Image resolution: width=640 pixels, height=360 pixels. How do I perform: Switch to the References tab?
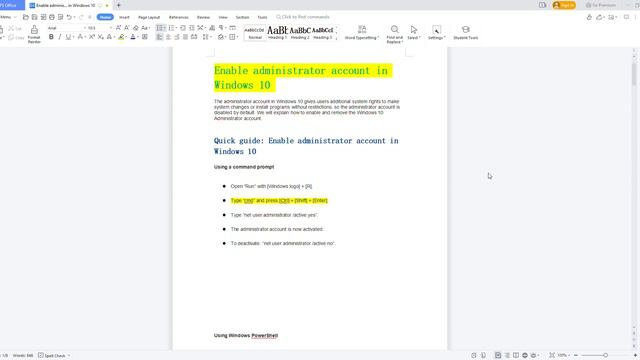point(179,17)
